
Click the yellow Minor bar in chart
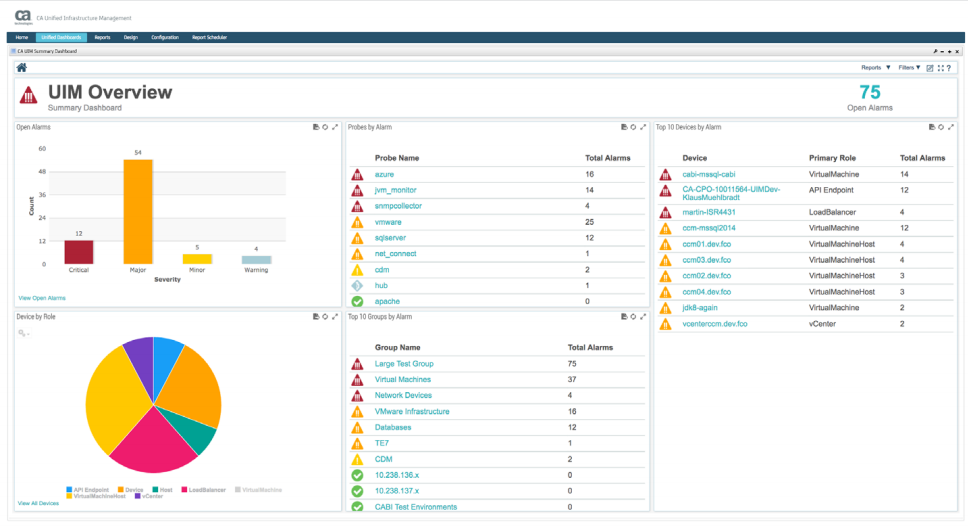197,259
